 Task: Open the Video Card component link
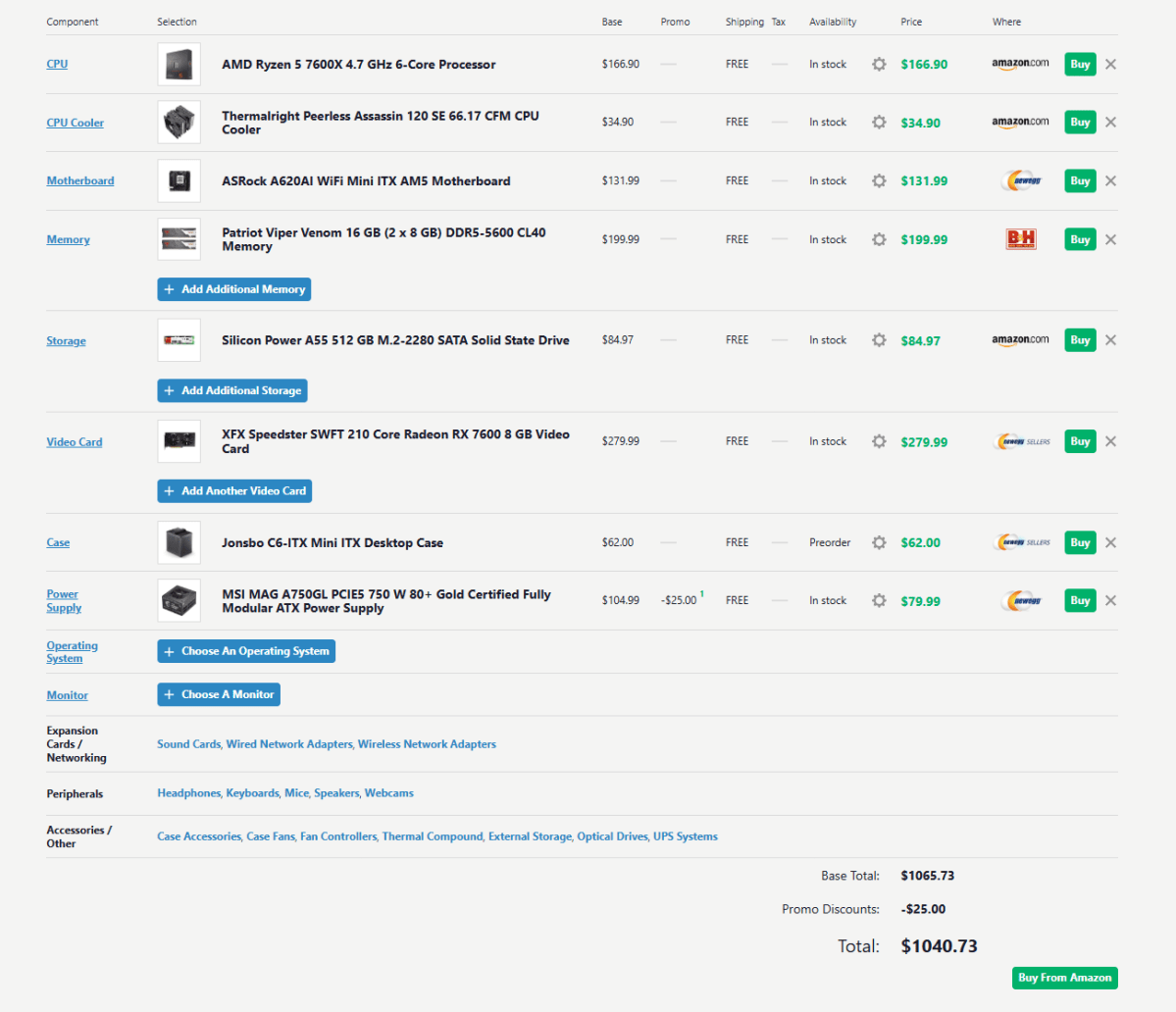click(75, 442)
